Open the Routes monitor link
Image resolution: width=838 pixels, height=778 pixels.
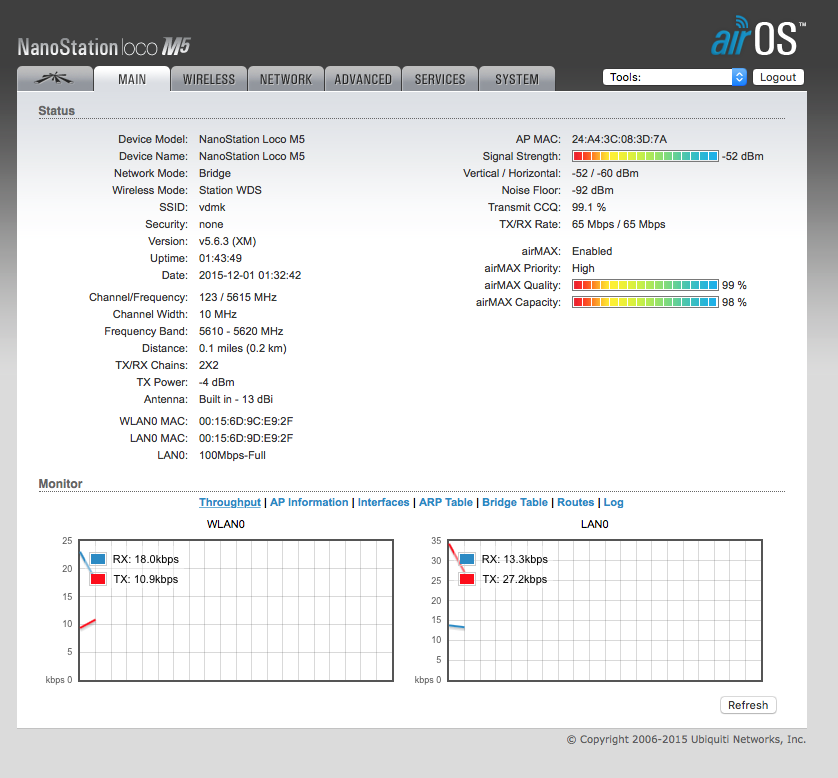coord(575,503)
